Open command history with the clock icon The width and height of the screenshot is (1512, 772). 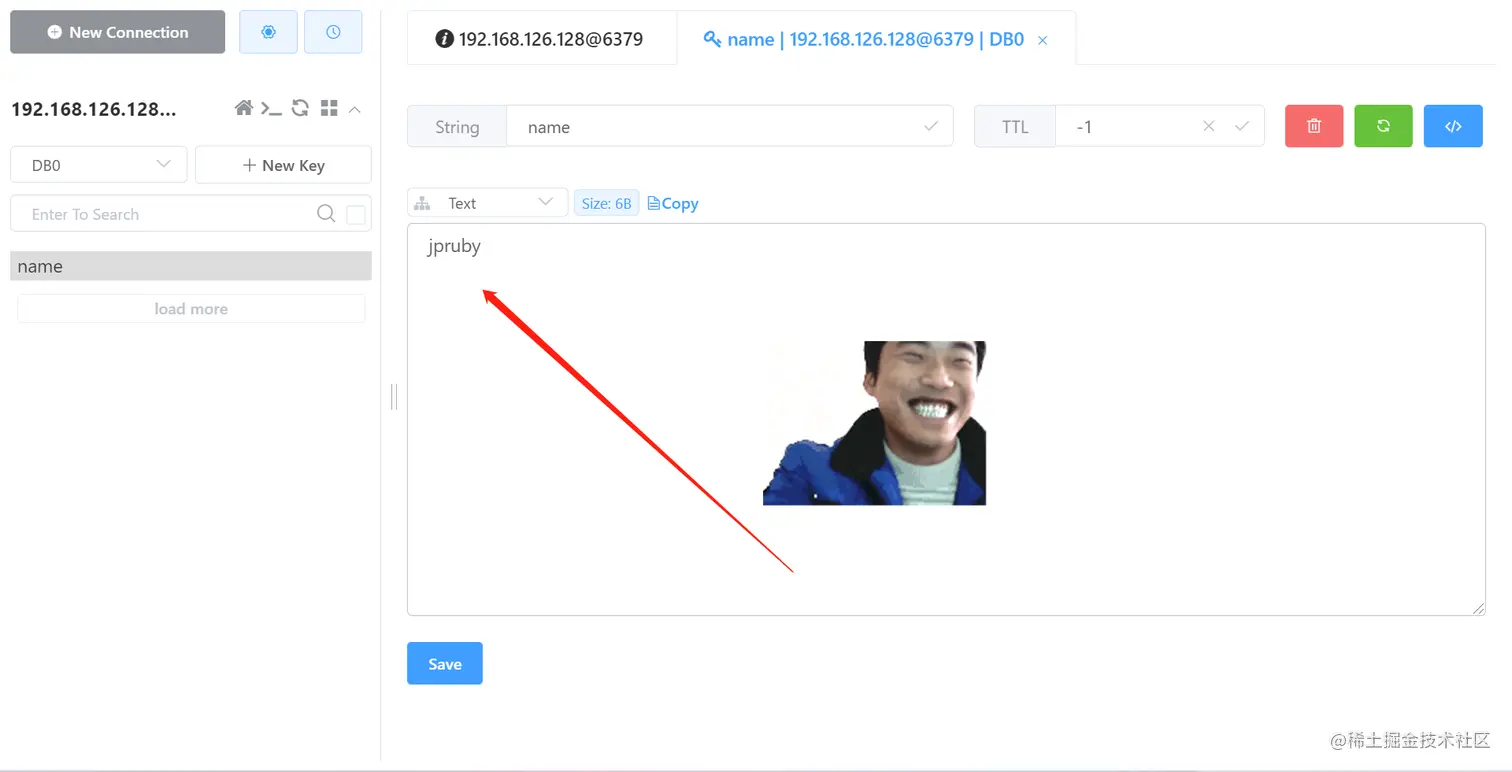(x=333, y=31)
